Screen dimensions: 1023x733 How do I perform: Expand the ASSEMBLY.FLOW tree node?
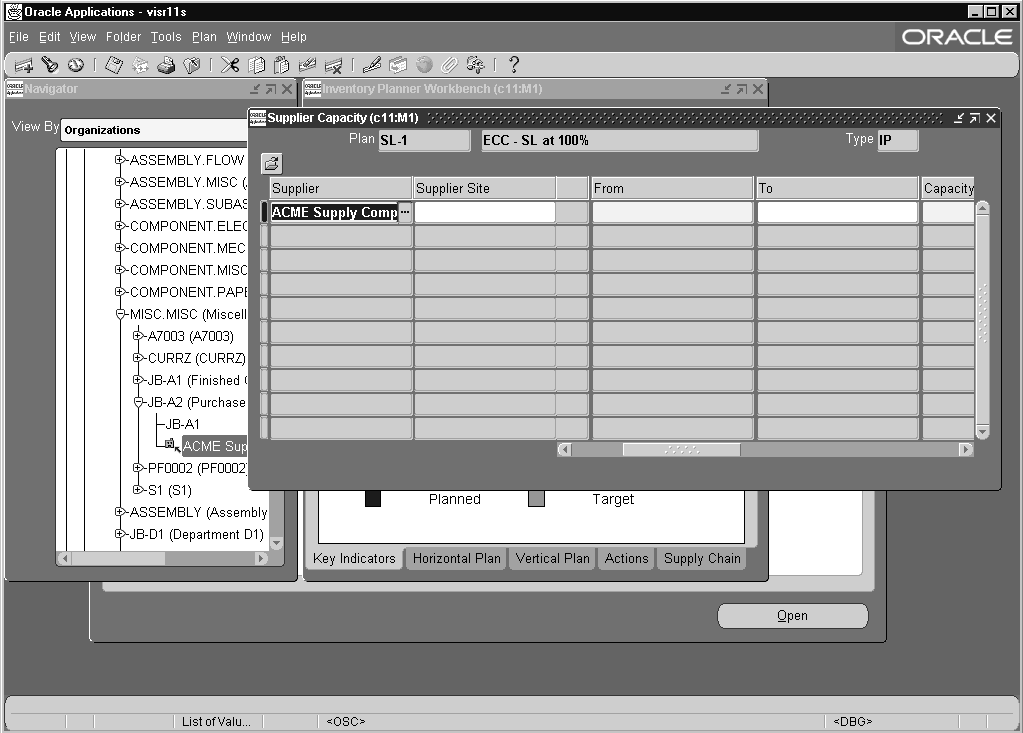click(x=119, y=159)
